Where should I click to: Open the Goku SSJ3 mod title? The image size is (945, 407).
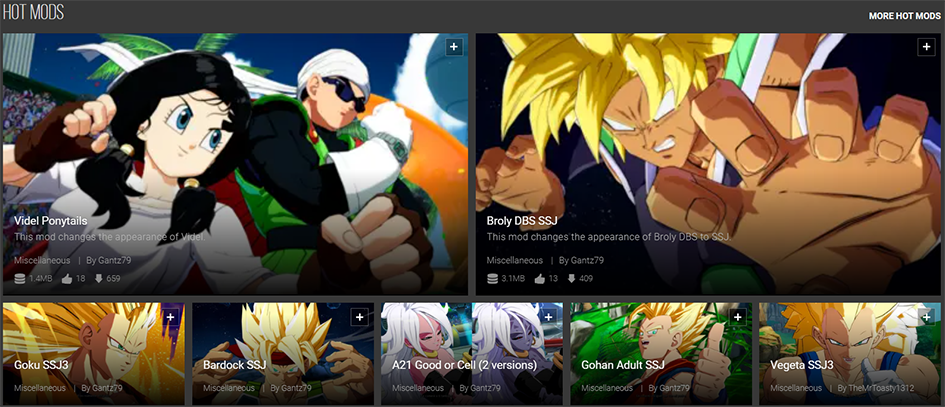tap(40, 365)
